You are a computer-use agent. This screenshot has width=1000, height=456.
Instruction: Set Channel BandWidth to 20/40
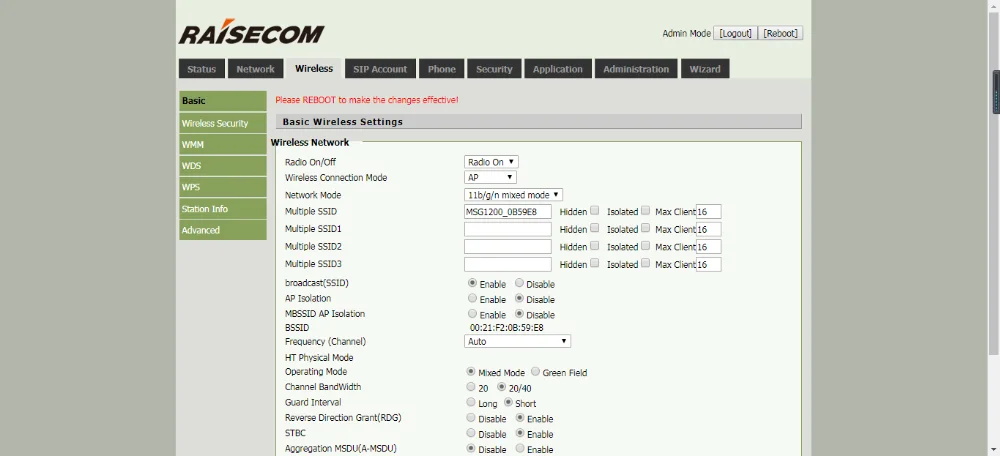[x=501, y=386]
